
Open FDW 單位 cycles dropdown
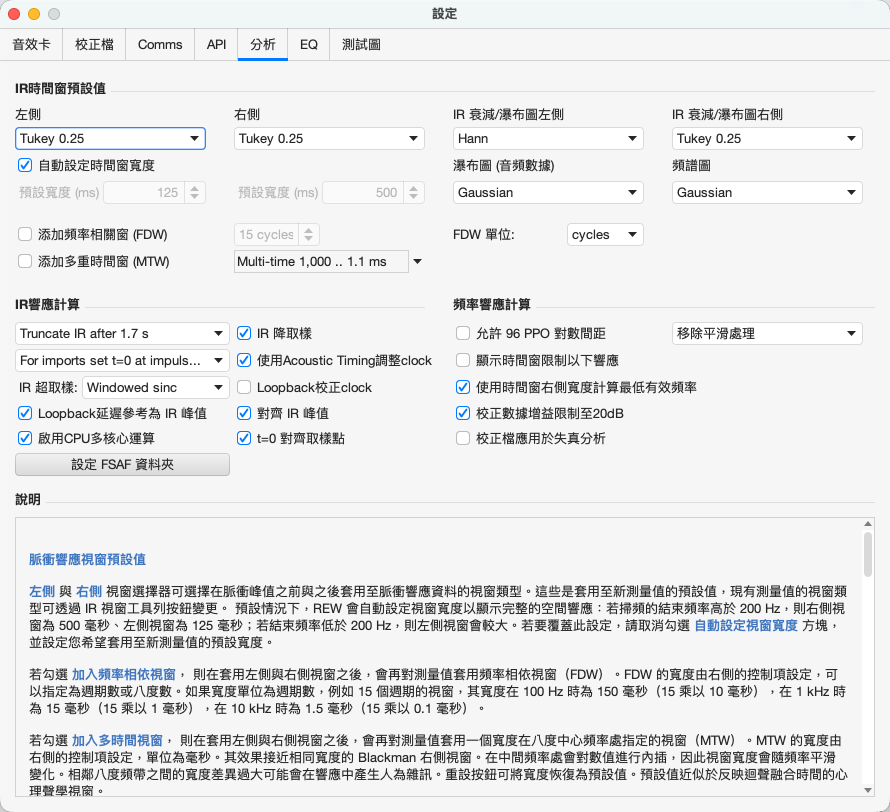605,234
